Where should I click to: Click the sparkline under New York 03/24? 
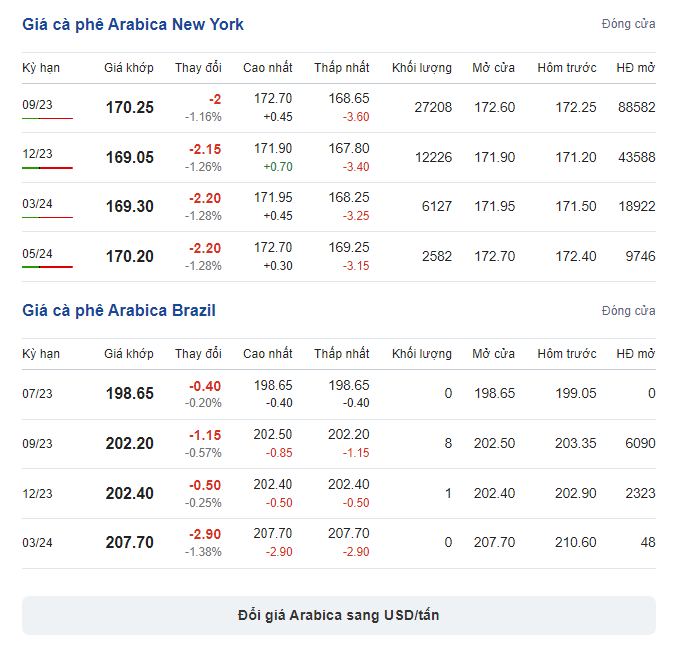tap(47, 217)
